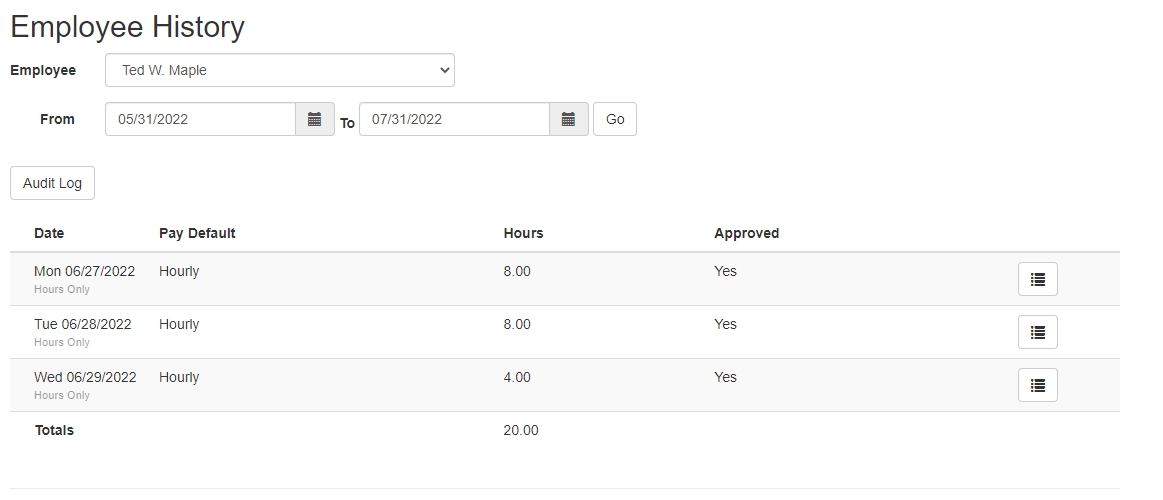
Task: Open the From date calendar picker
Action: coord(314,119)
